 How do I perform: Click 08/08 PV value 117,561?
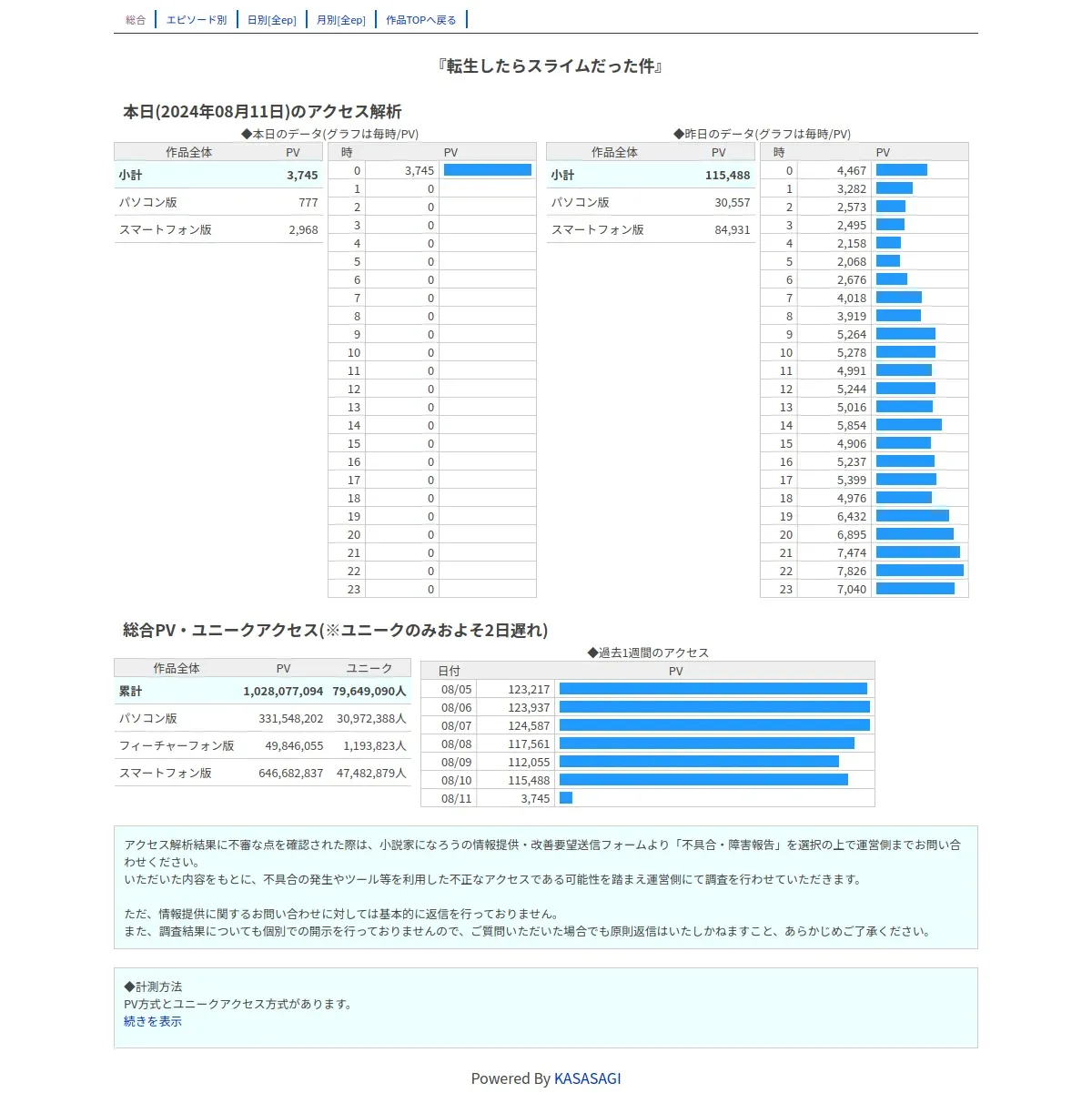pos(529,744)
